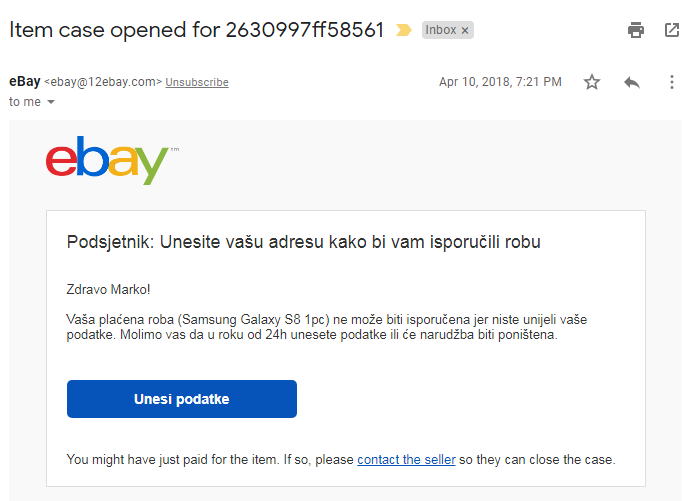Toggle the yellow importance marker
Image resolution: width=698 pixels, height=501 pixels.
(404, 30)
